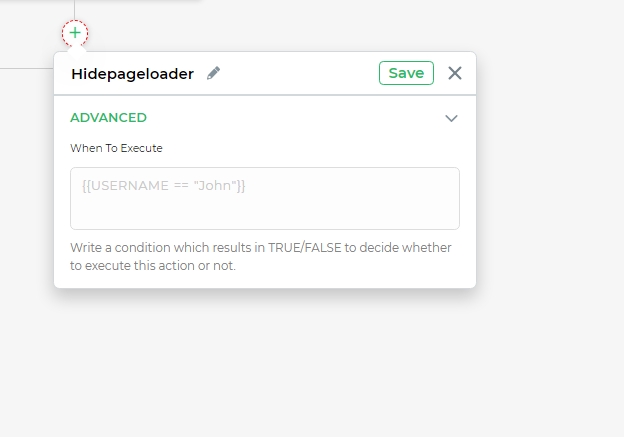Select the Hidepageloader title text
Screen dimensions: 624x437
click(133, 74)
